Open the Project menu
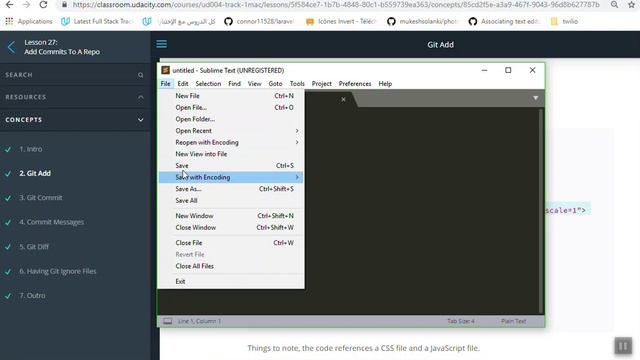The width and height of the screenshot is (640, 360). 322,84
